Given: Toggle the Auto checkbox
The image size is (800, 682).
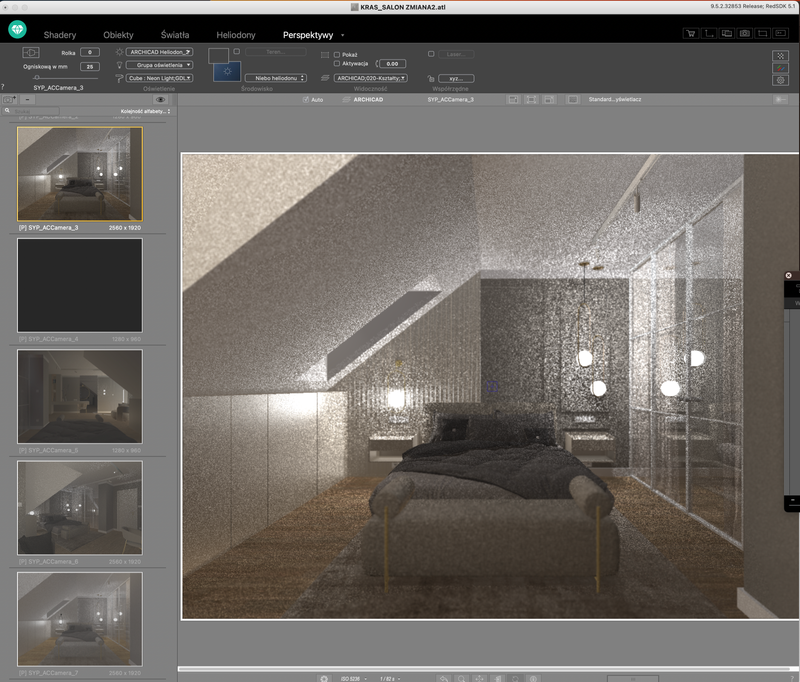Looking at the screenshot, I should pos(306,99).
